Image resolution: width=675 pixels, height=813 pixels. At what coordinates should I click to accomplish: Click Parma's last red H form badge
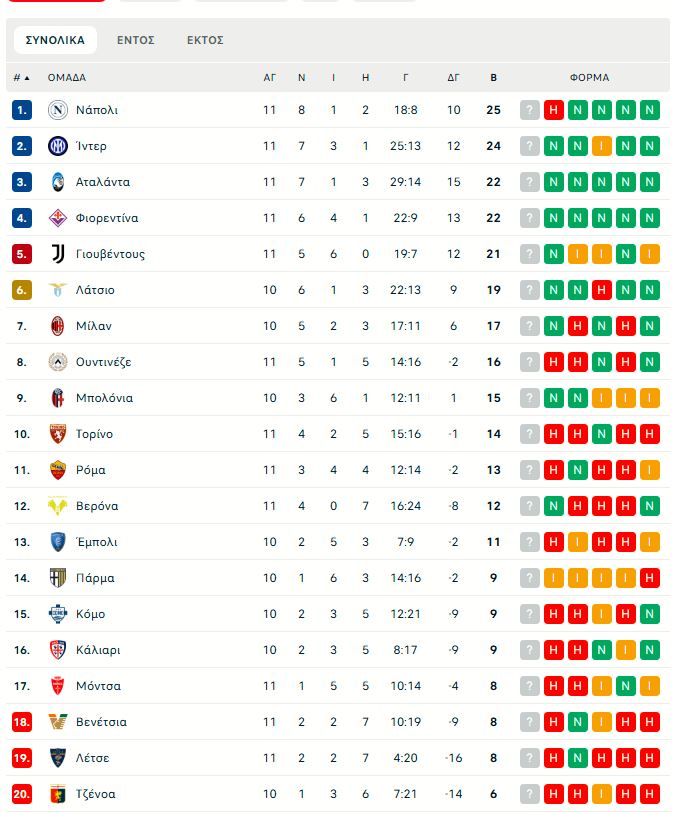[x=650, y=578]
